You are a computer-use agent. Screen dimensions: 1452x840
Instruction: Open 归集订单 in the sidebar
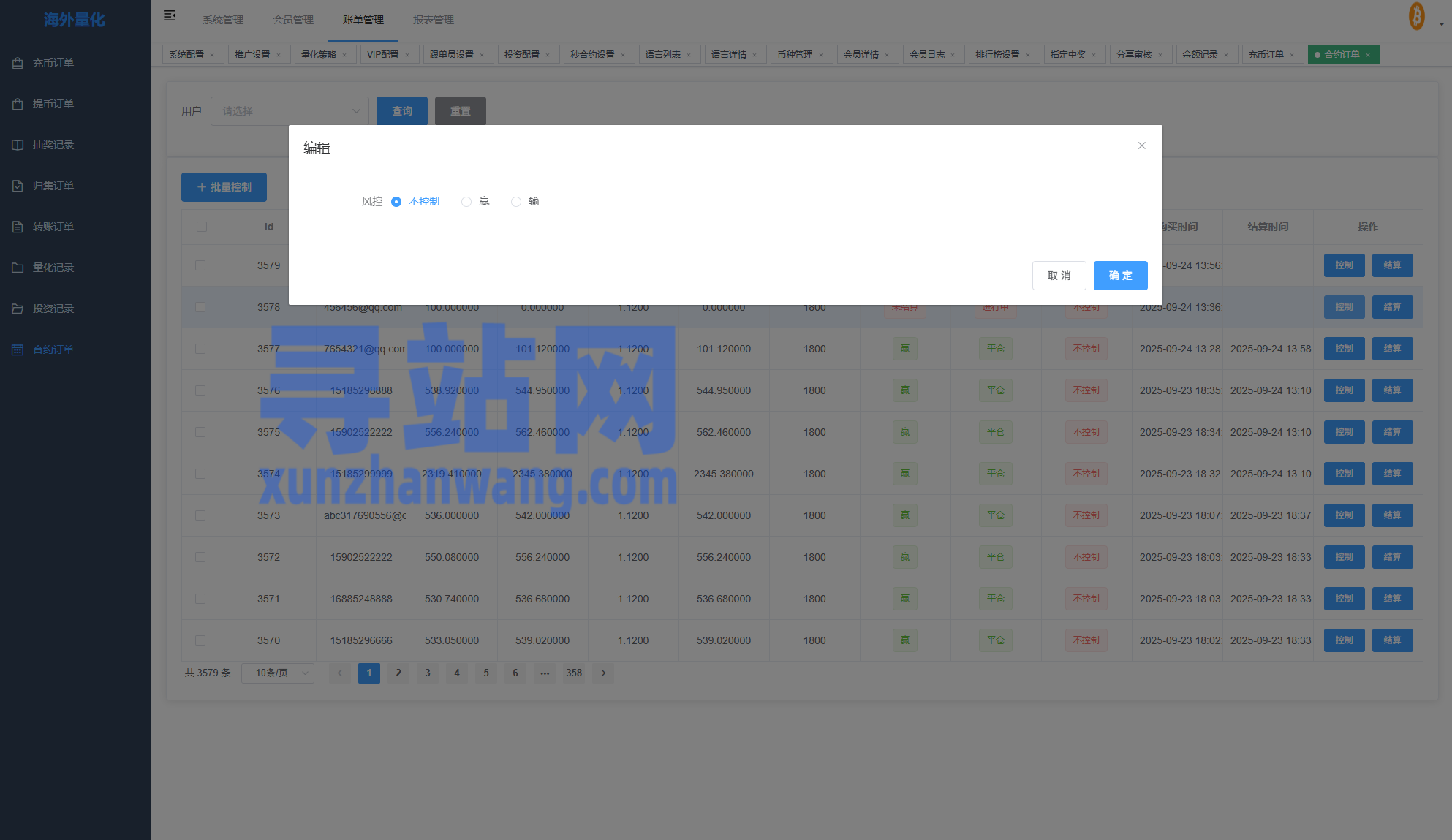pos(53,186)
